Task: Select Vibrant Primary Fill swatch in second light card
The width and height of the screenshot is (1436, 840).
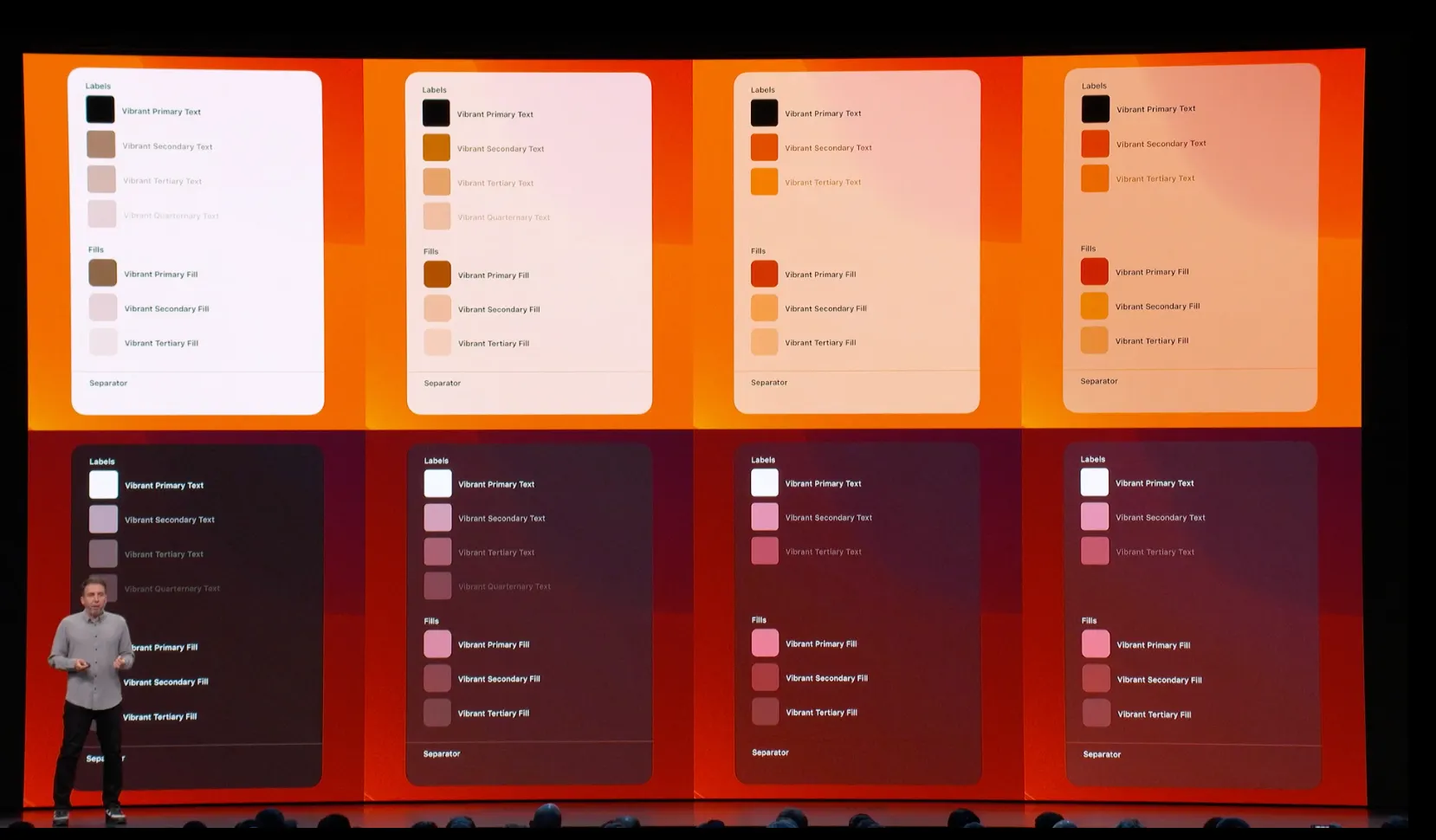Action: coord(437,275)
